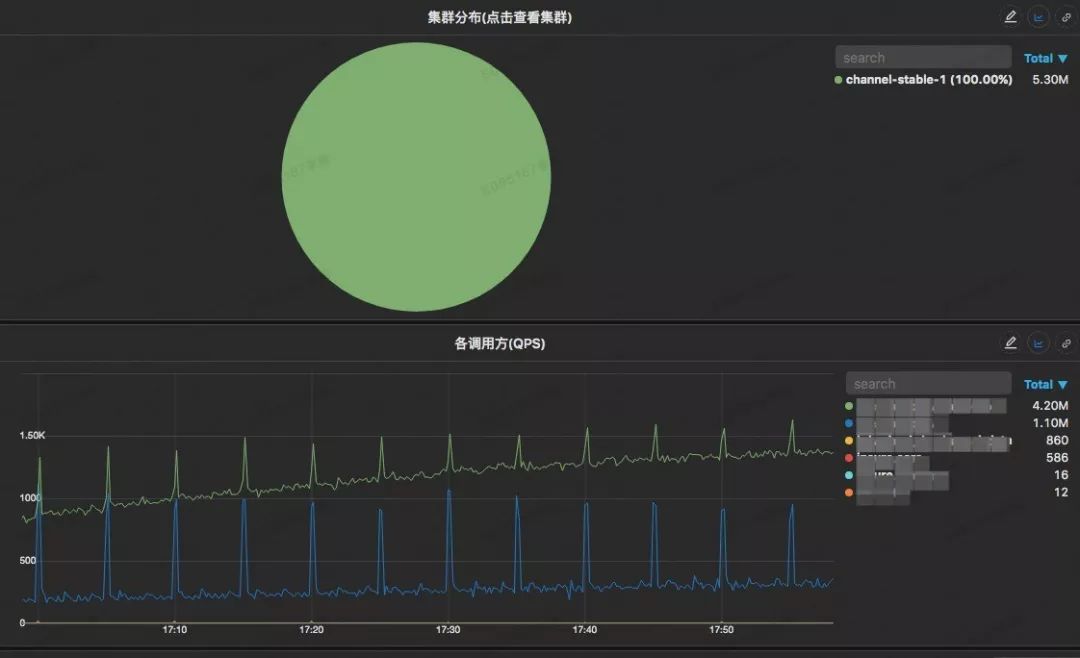Open the chart view icon of QPS panel

[x=1039, y=343]
